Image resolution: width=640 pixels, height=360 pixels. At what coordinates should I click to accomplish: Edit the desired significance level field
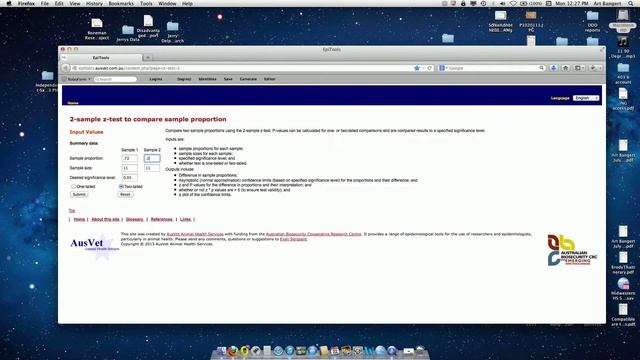129,178
